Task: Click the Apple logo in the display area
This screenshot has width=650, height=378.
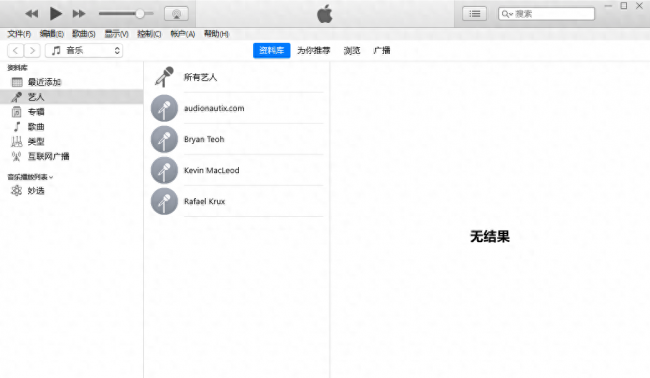Action: coord(325,14)
